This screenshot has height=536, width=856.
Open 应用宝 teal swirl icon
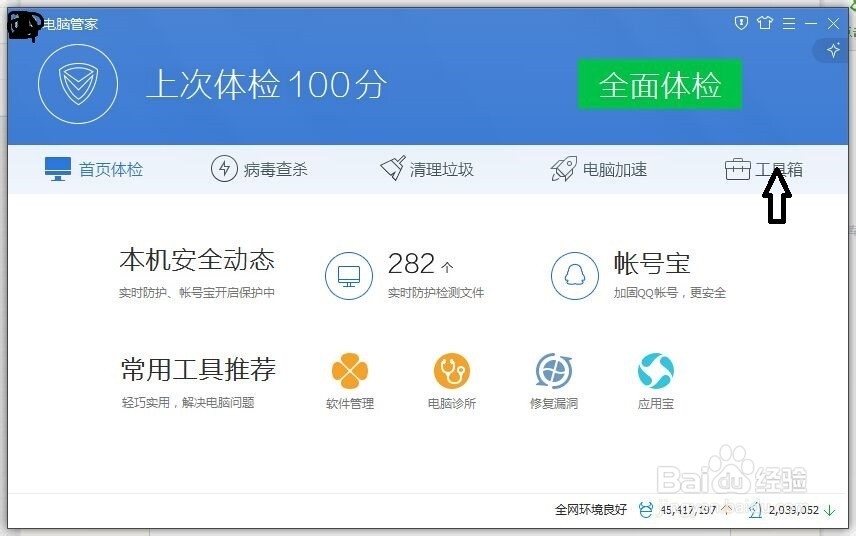[656, 371]
